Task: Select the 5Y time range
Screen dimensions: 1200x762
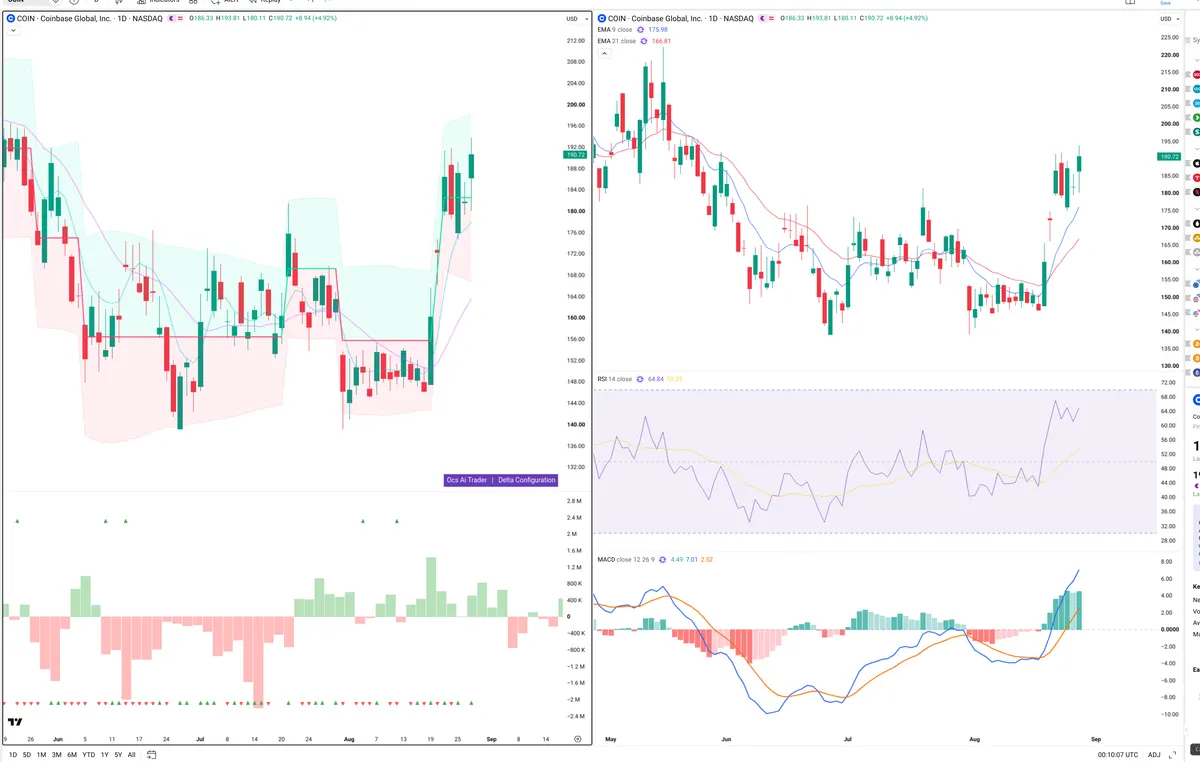Action: (x=118, y=754)
